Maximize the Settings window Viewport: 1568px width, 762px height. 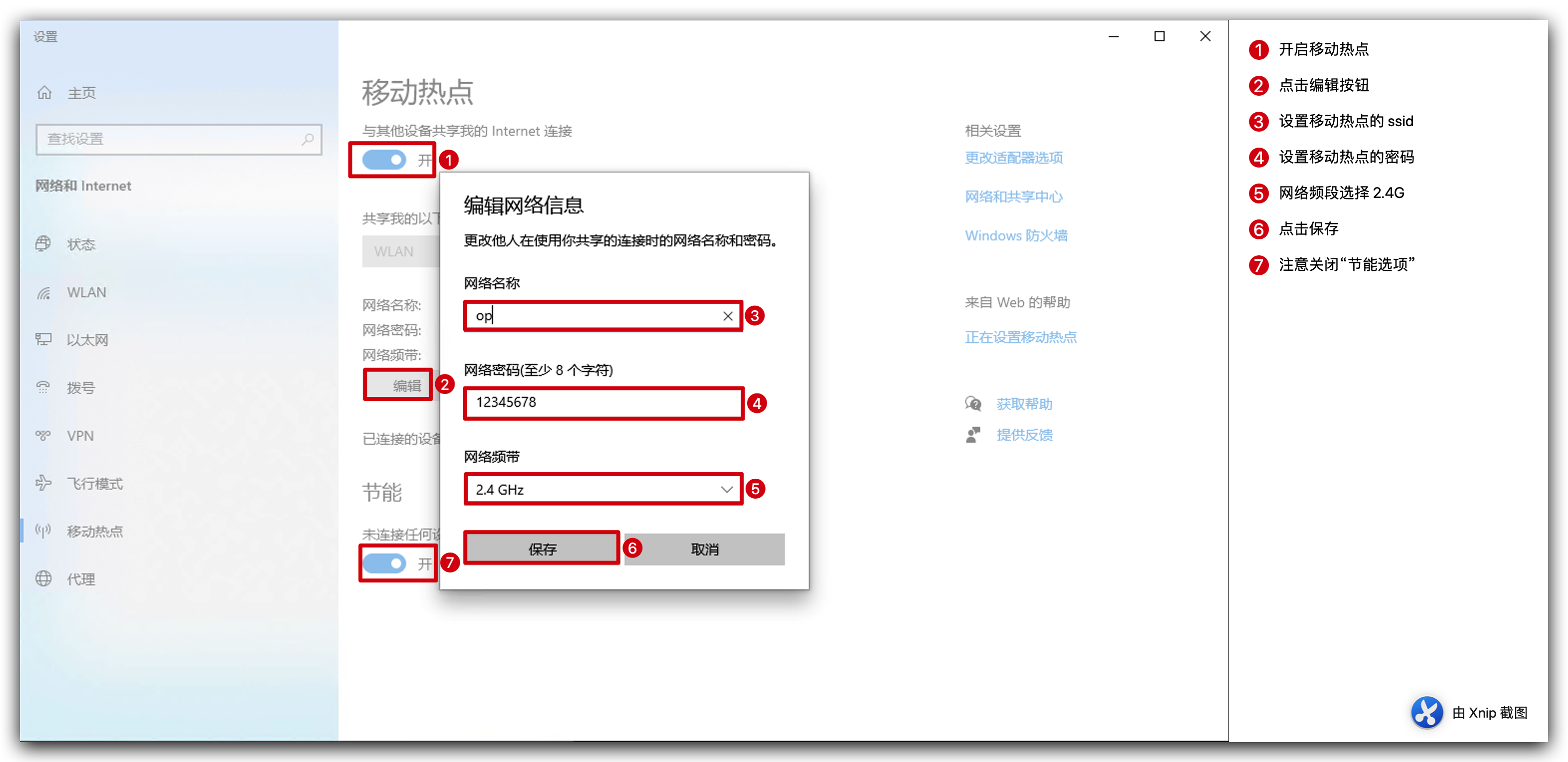tap(1160, 36)
